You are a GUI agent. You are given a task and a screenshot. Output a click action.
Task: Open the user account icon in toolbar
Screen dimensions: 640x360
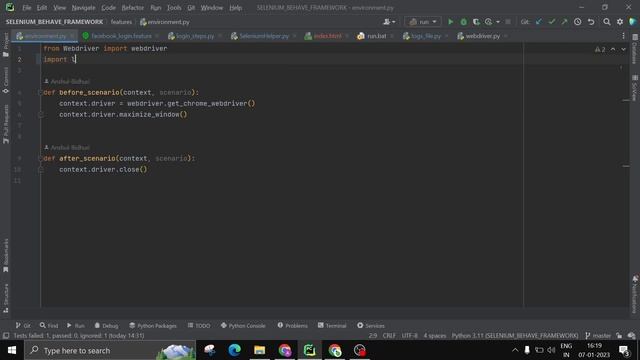389,22
